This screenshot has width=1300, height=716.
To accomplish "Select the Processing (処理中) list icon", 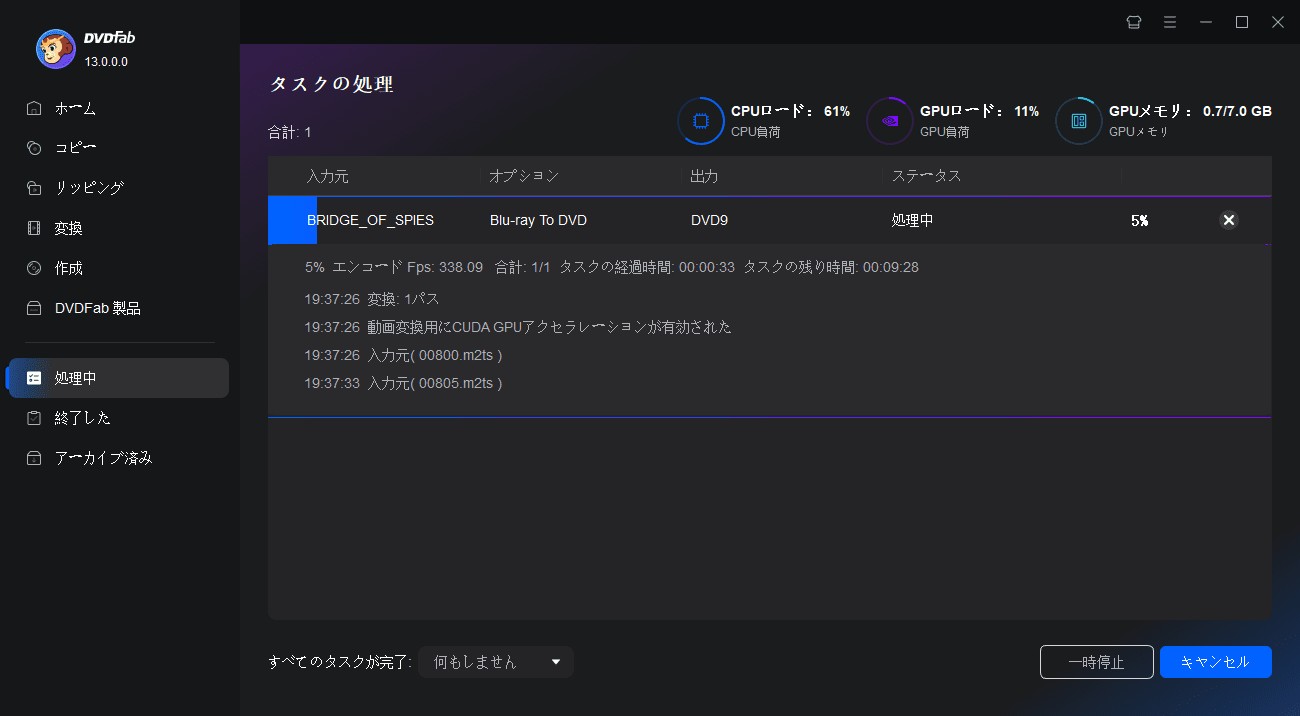I will pos(34,378).
